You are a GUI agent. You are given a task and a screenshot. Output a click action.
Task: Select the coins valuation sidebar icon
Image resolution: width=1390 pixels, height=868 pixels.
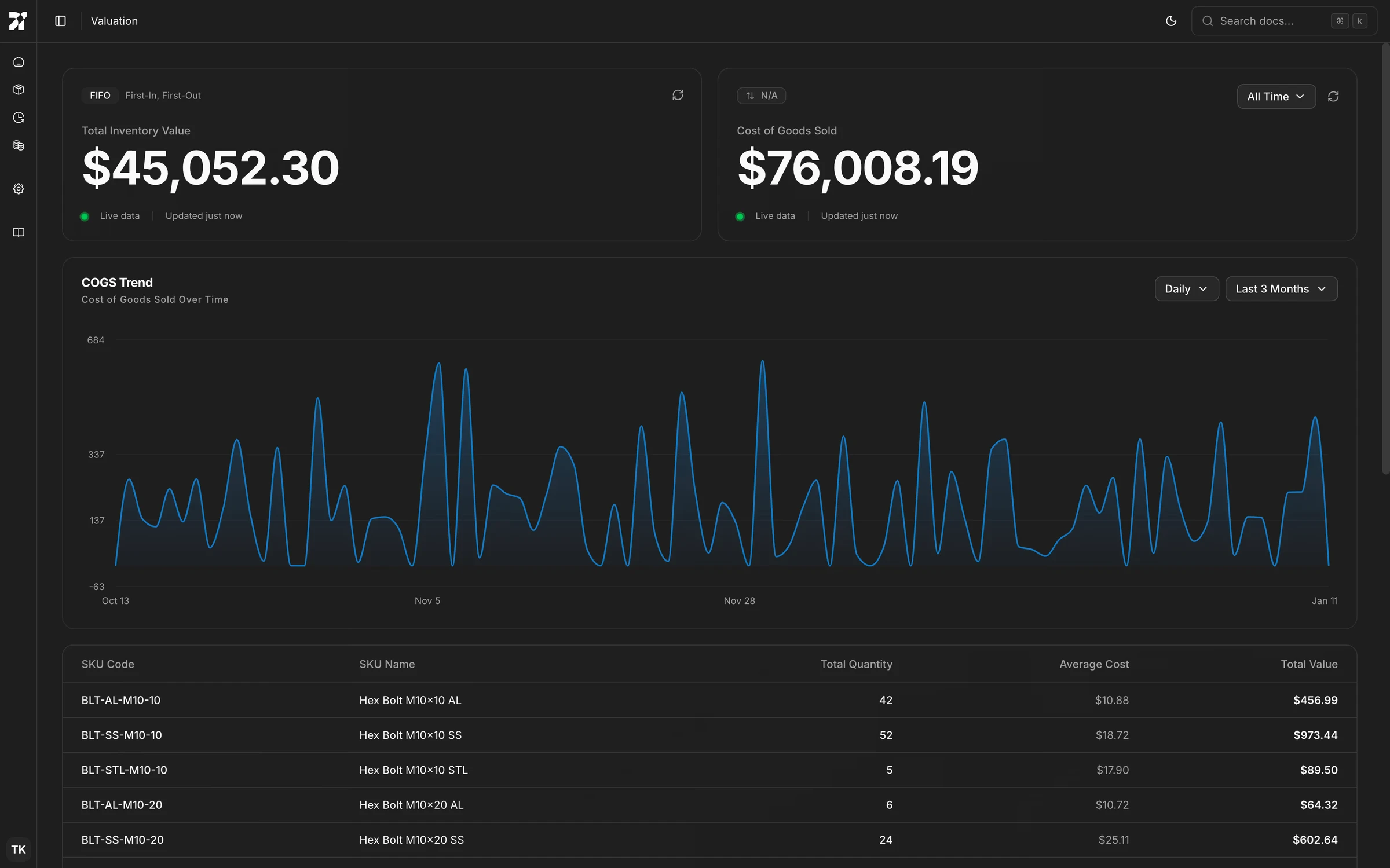19,145
